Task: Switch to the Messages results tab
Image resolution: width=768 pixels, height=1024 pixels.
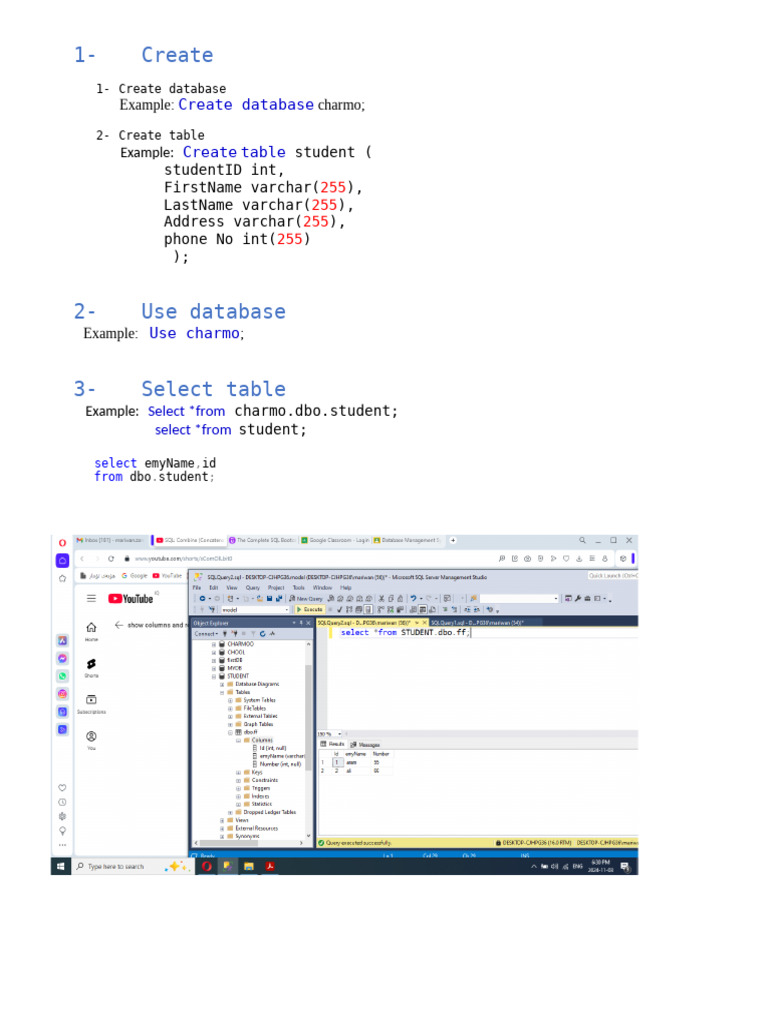Action: tap(365, 744)
